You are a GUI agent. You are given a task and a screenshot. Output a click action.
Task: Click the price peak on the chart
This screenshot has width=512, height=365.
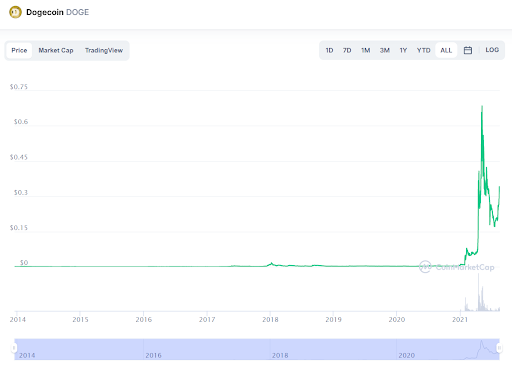(482, 107)
